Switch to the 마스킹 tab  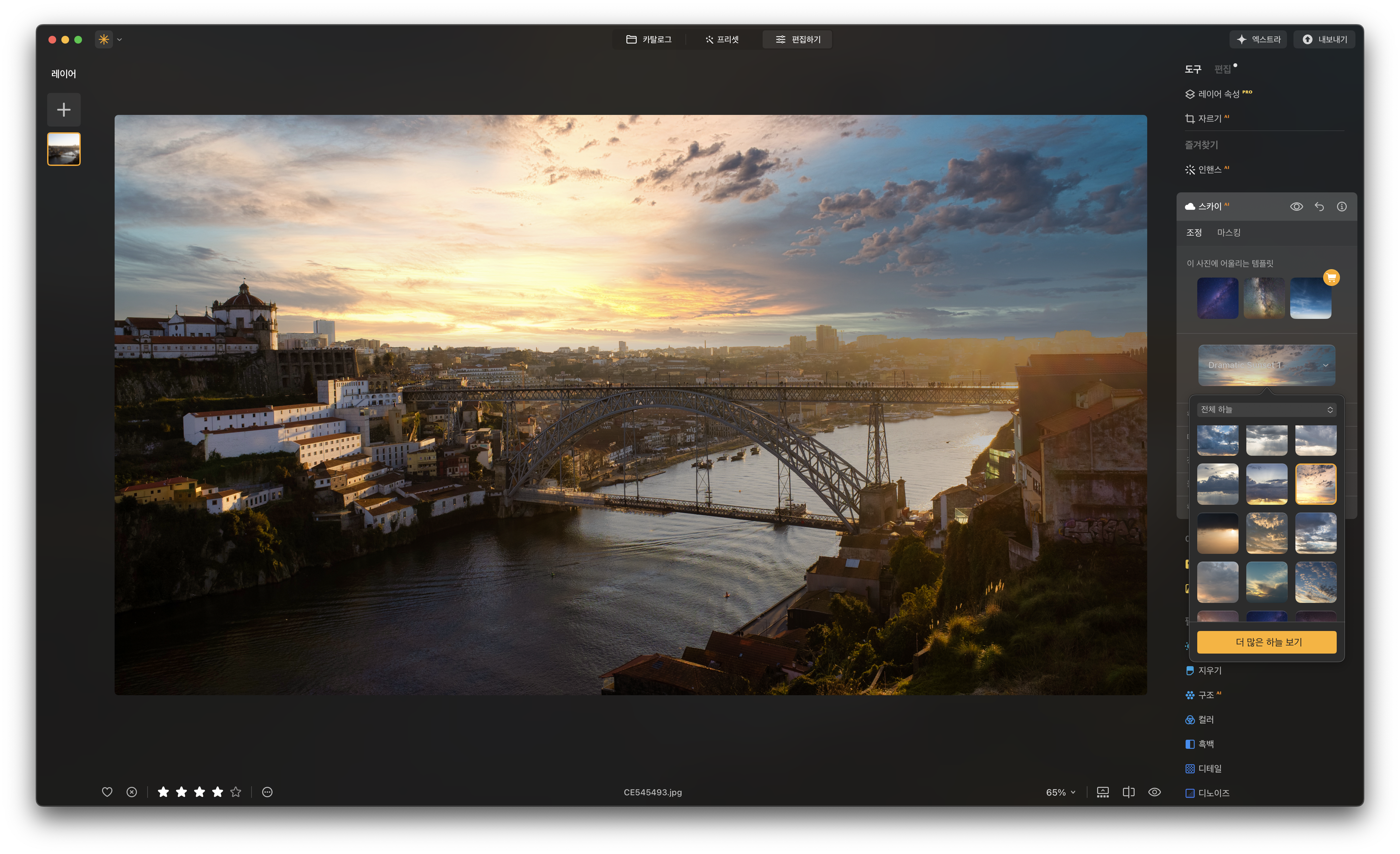pyautogui.click(x=1229, y=233)
